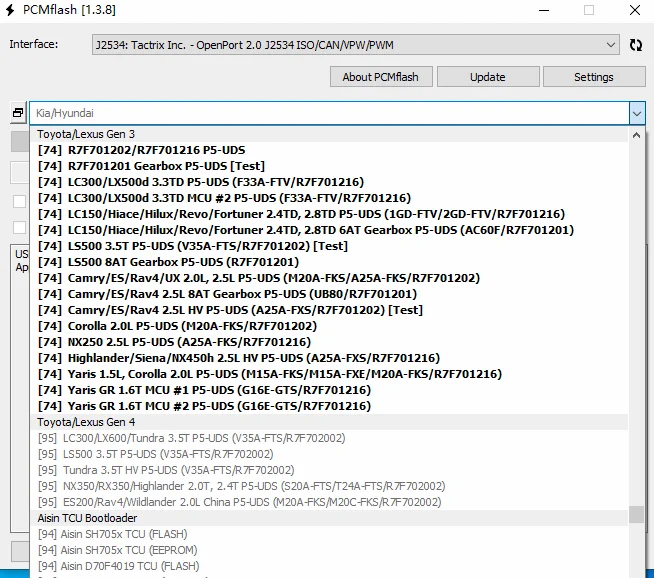Viewport: 654px width, 578px height.
Task: Select Aisin D70F4019 TCU (FLASH)
Action: click(329, 566)
